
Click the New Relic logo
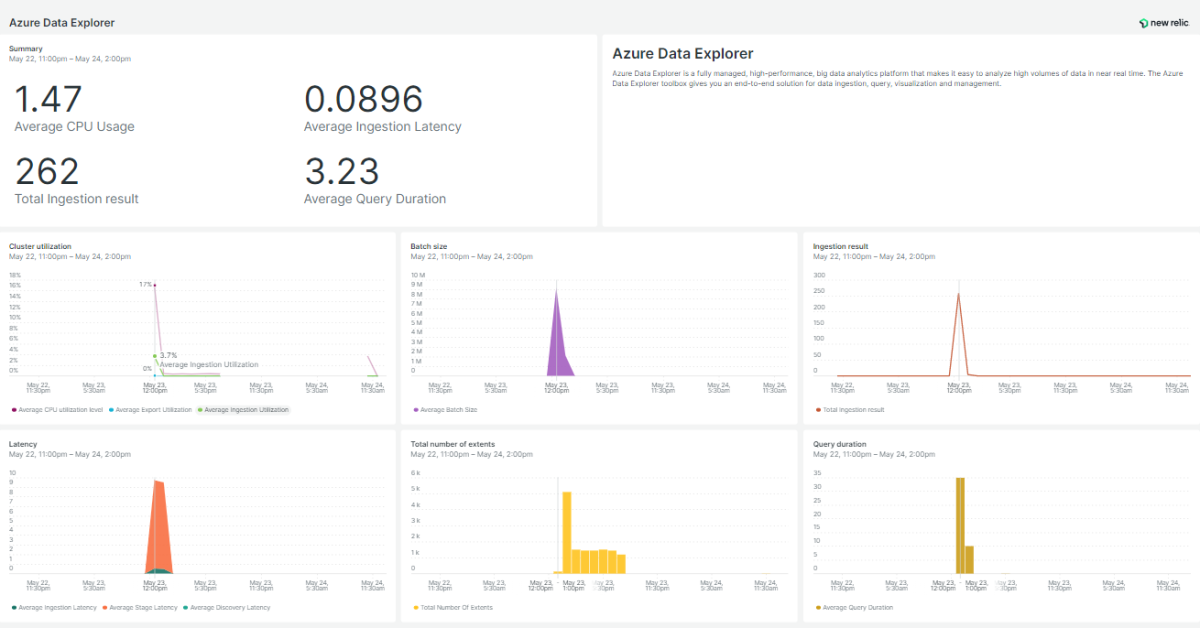tap(1163, 22)
